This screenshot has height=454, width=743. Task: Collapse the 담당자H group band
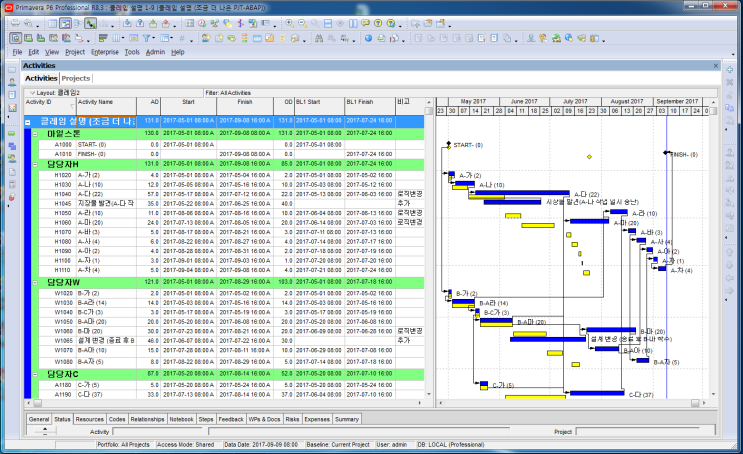click(35, 164)
